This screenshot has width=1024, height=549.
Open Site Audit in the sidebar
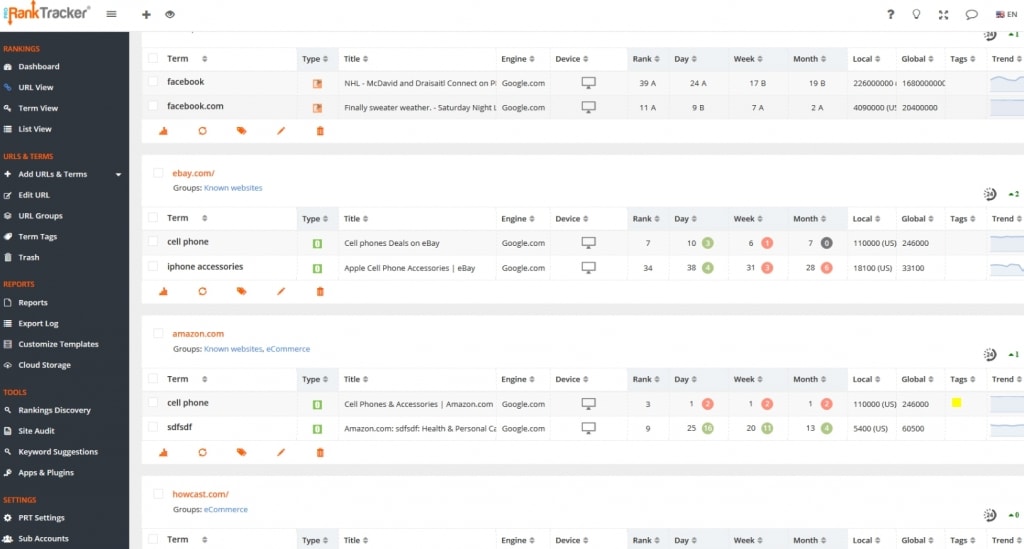click(x=37, y=431)
